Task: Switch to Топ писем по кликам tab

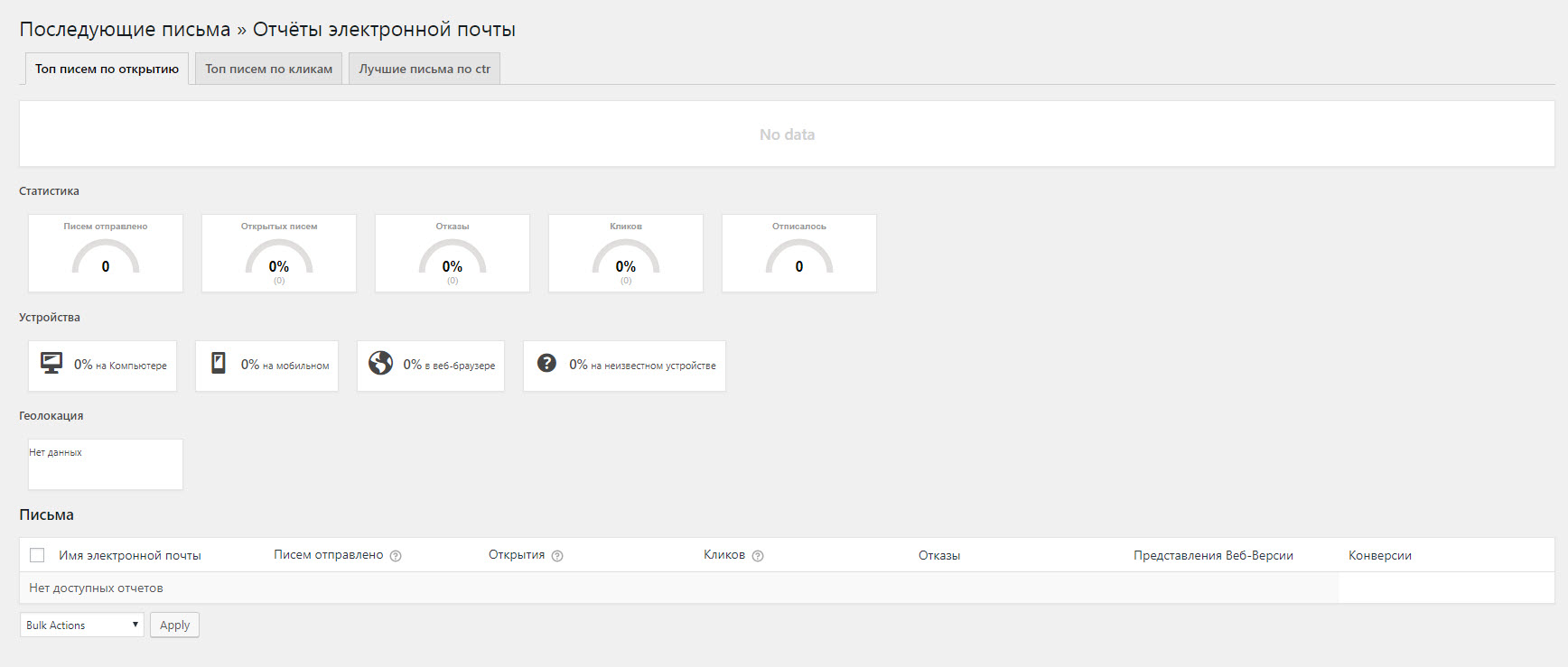Action: pyautogui.click(x=268, y=69)
